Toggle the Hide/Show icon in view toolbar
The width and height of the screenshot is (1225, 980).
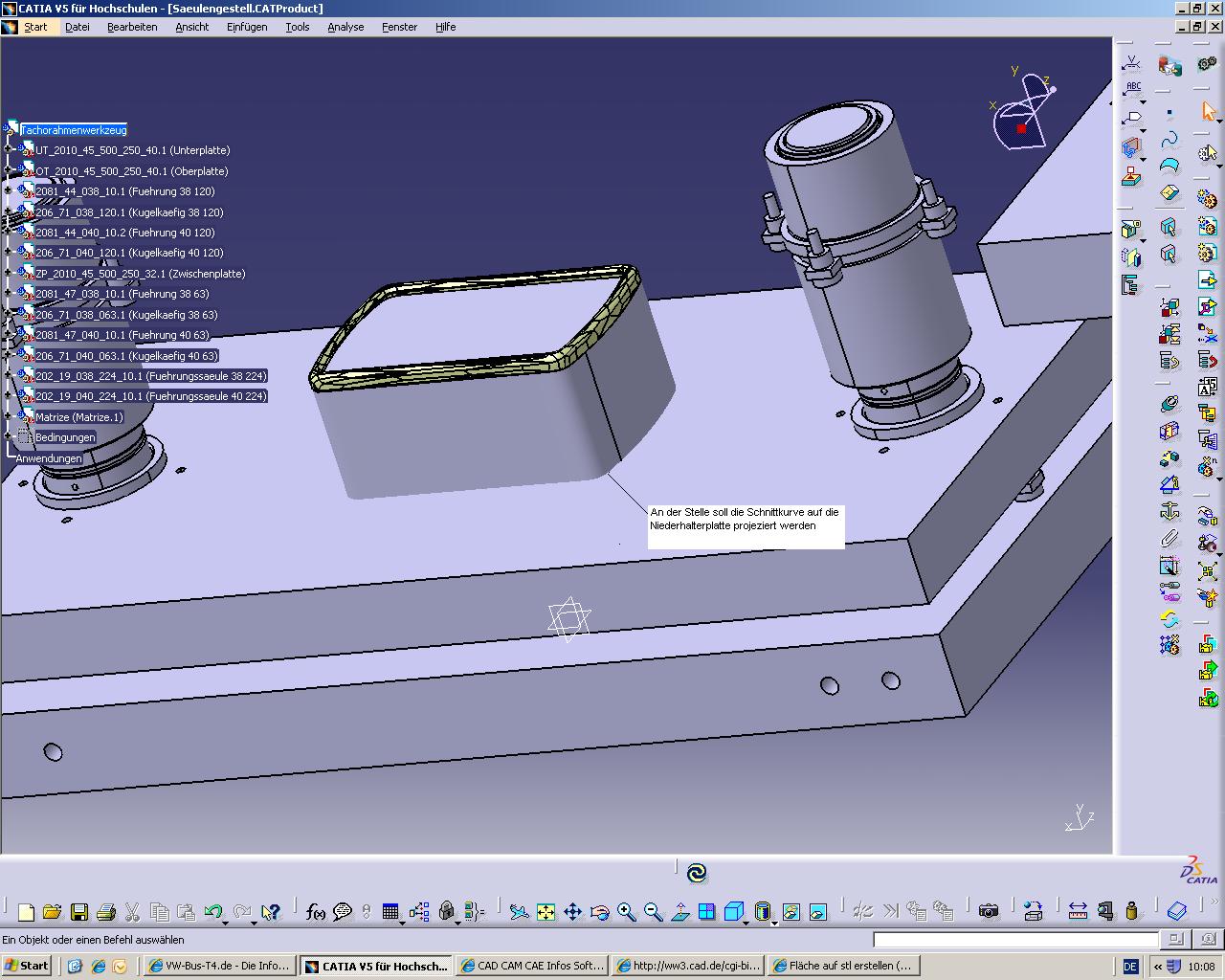coord(791,912)
